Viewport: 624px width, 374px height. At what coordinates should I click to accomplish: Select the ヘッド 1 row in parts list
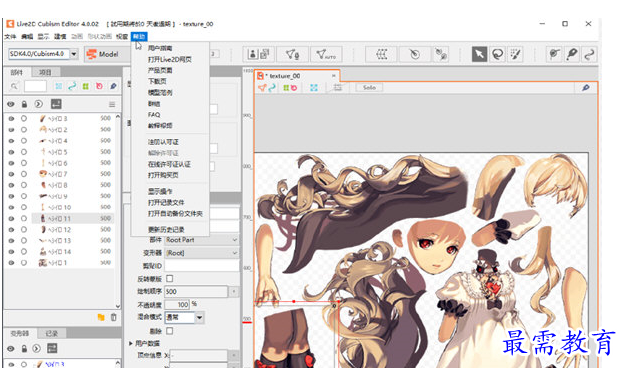click(x=60, y=263)
